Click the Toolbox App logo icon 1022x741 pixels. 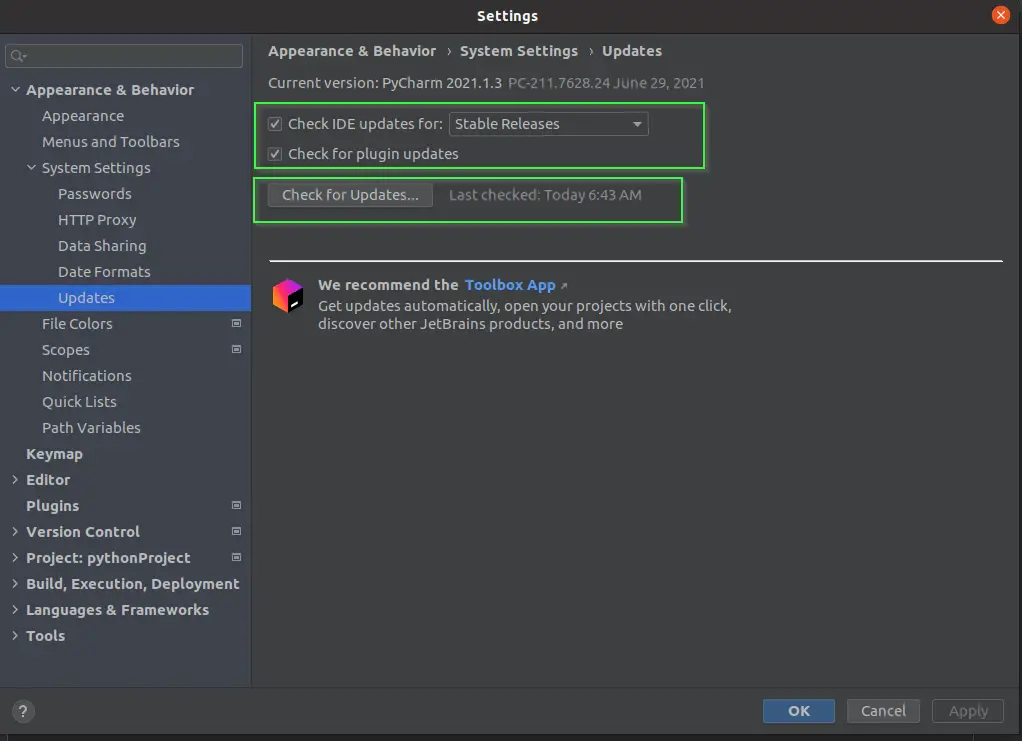point(287,296)
